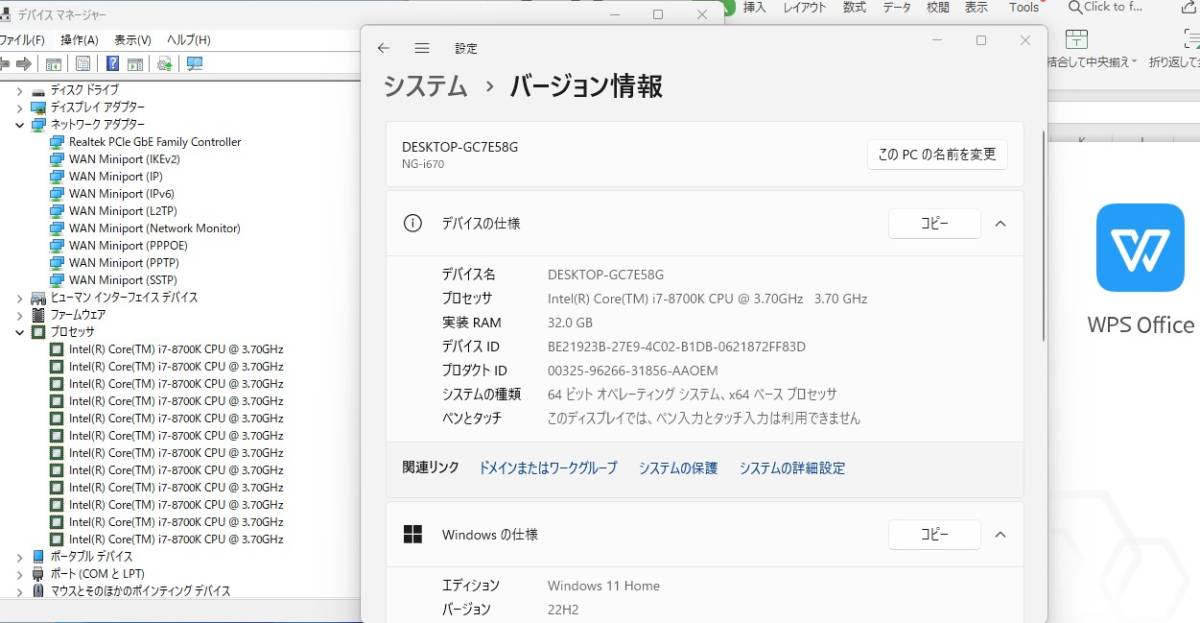Click the scan for hardware changes monitor icon
The width and height of the screenshot is (1200, 623).
(194, 64)
